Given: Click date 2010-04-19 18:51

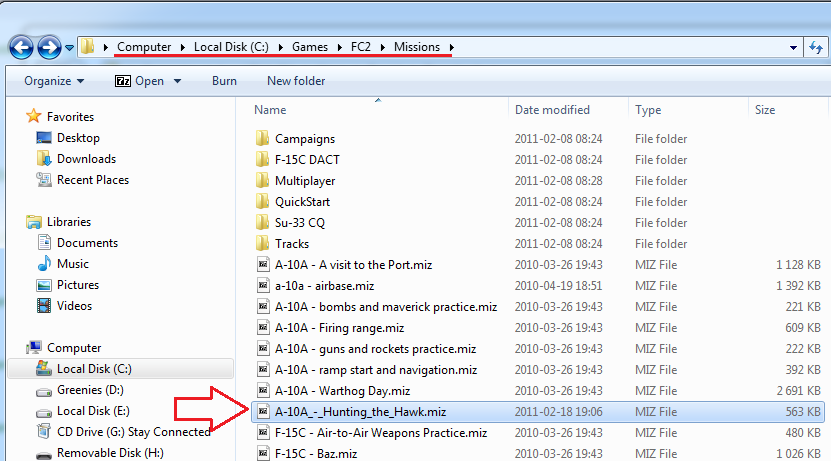Looking at the screenshot, I should (x=559, y=286).
